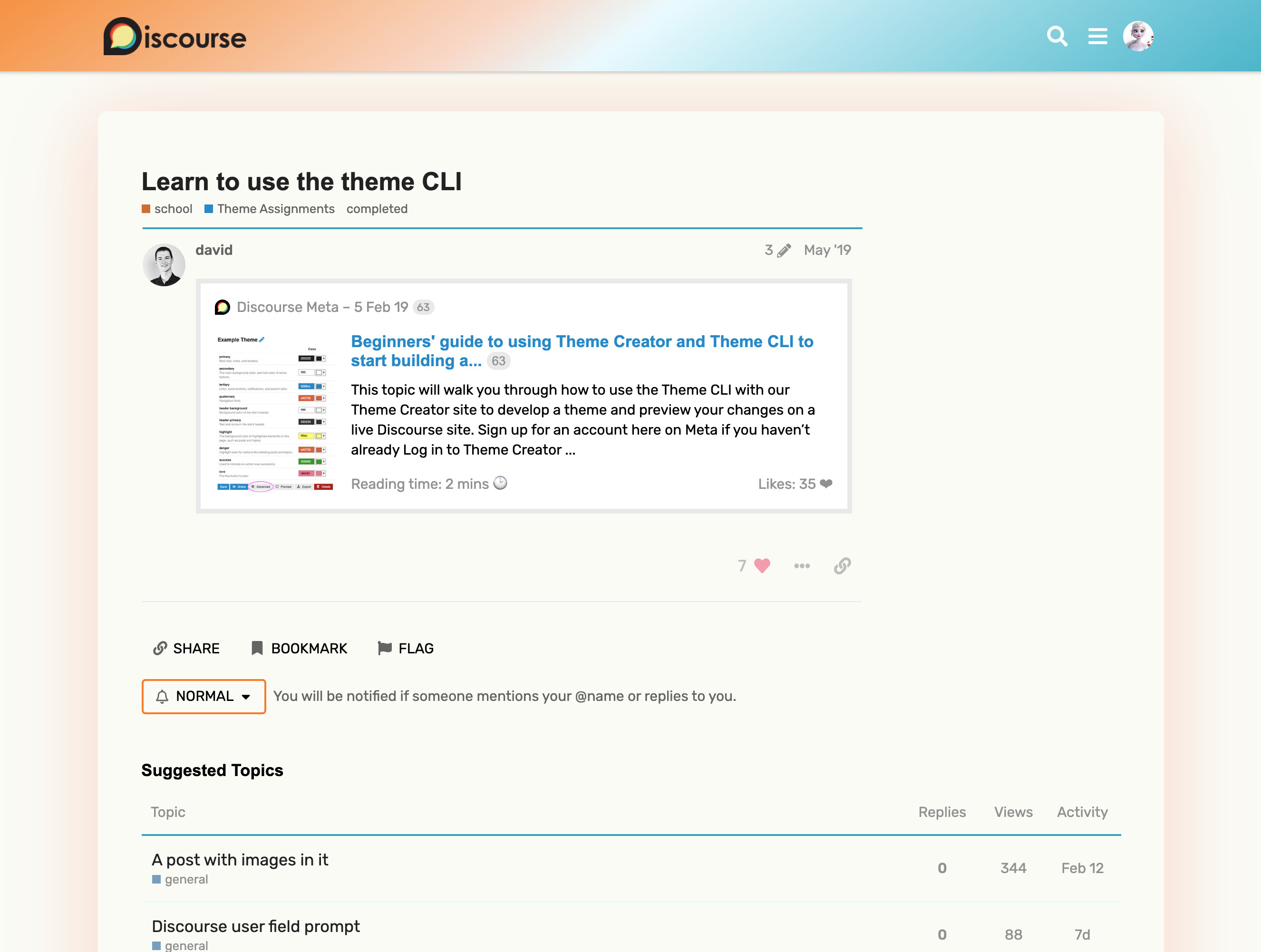Copy post link chain icon
Screen dimensions: 1261x952
click(x=842, y=565)
